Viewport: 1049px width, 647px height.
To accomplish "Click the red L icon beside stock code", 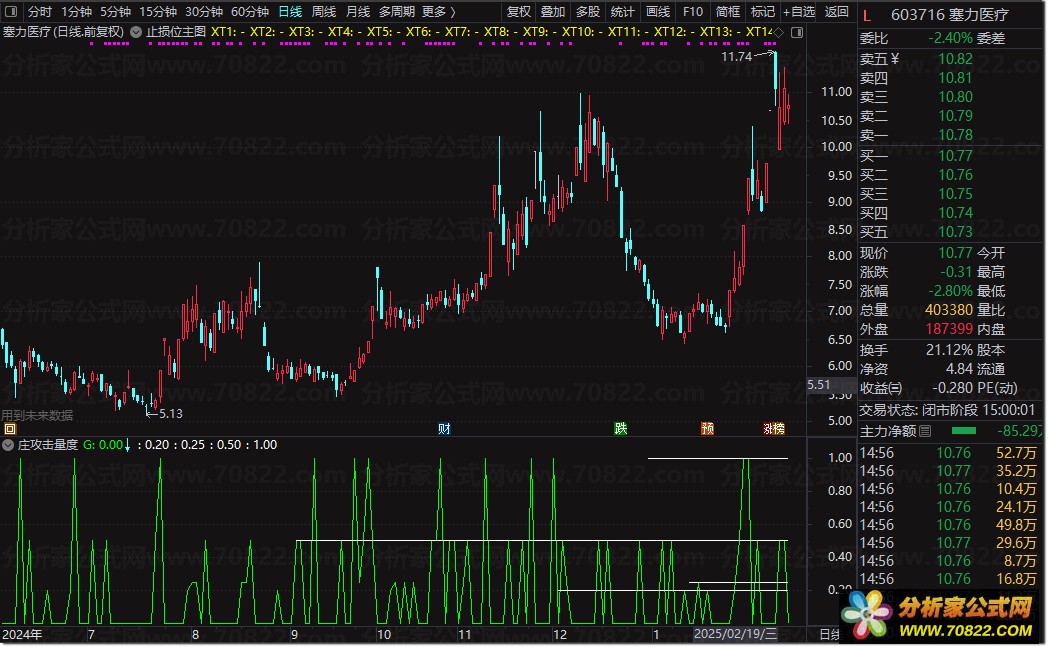I will (x=866, y=12).
